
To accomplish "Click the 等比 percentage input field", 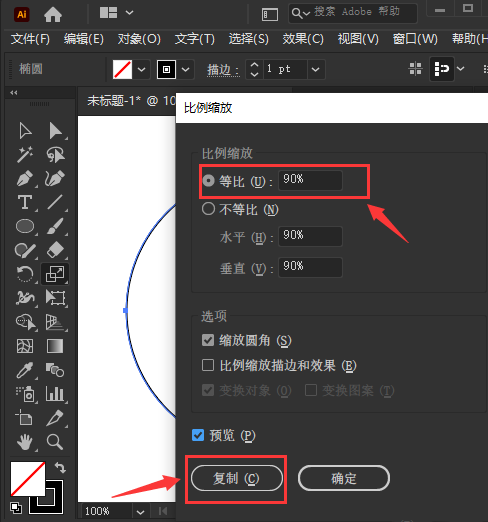I will (x=310, y=180).
